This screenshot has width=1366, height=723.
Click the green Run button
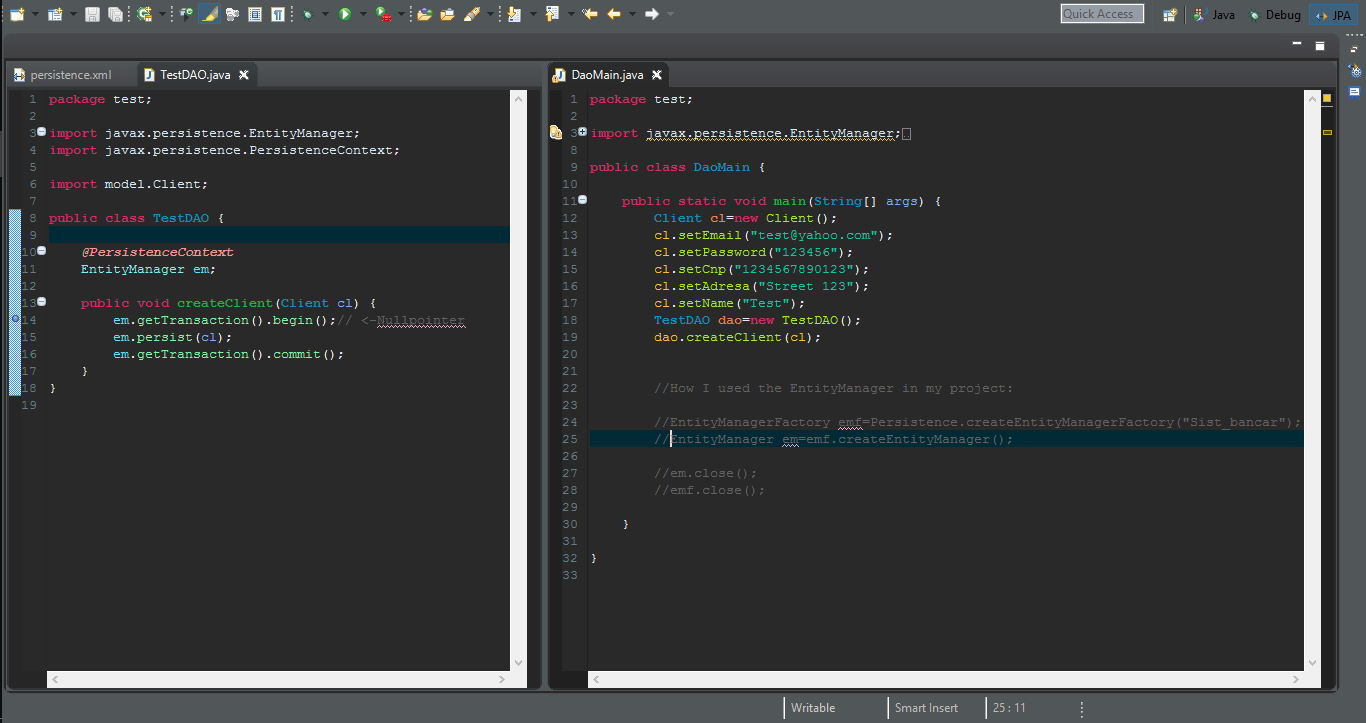point(345,14)
